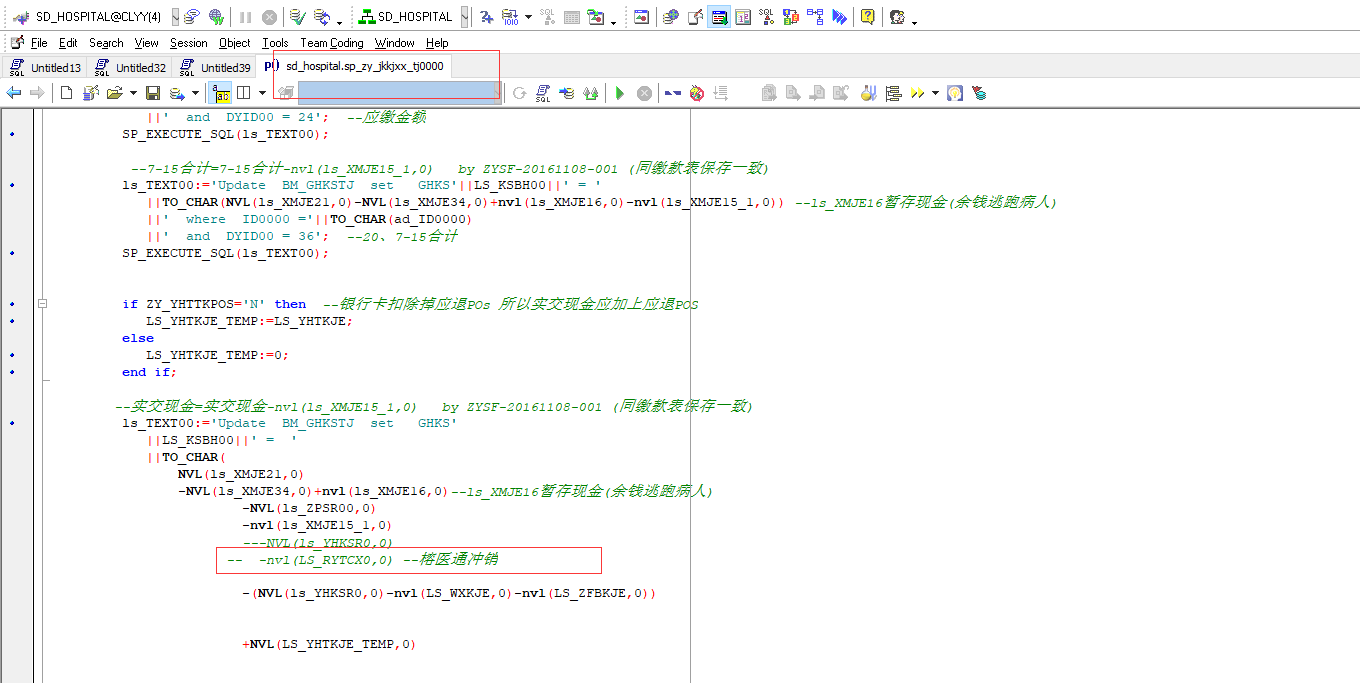
Task: Click the flask test icon
Action: point(868,93)
